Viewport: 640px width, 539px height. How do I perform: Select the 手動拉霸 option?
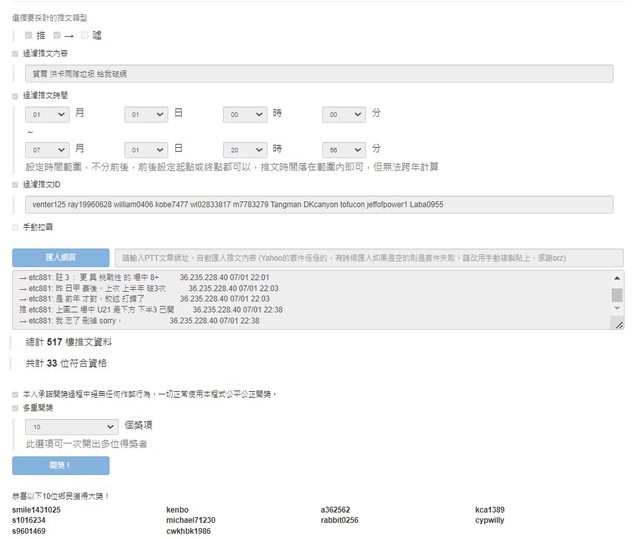coord(15,228)
